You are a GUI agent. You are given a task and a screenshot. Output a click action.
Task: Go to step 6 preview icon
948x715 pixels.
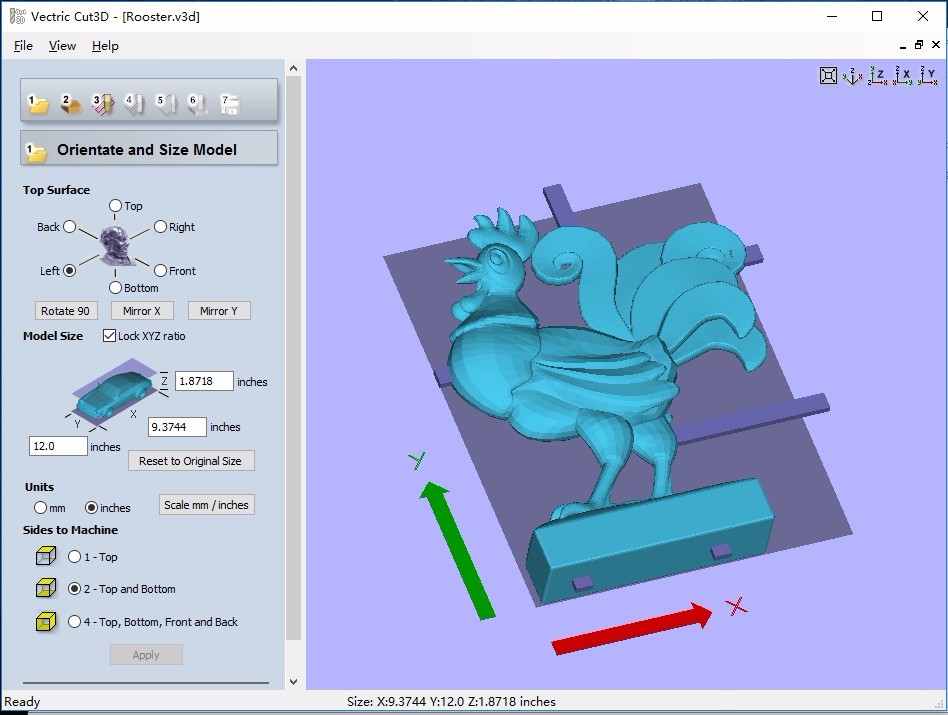coord(197,104)
